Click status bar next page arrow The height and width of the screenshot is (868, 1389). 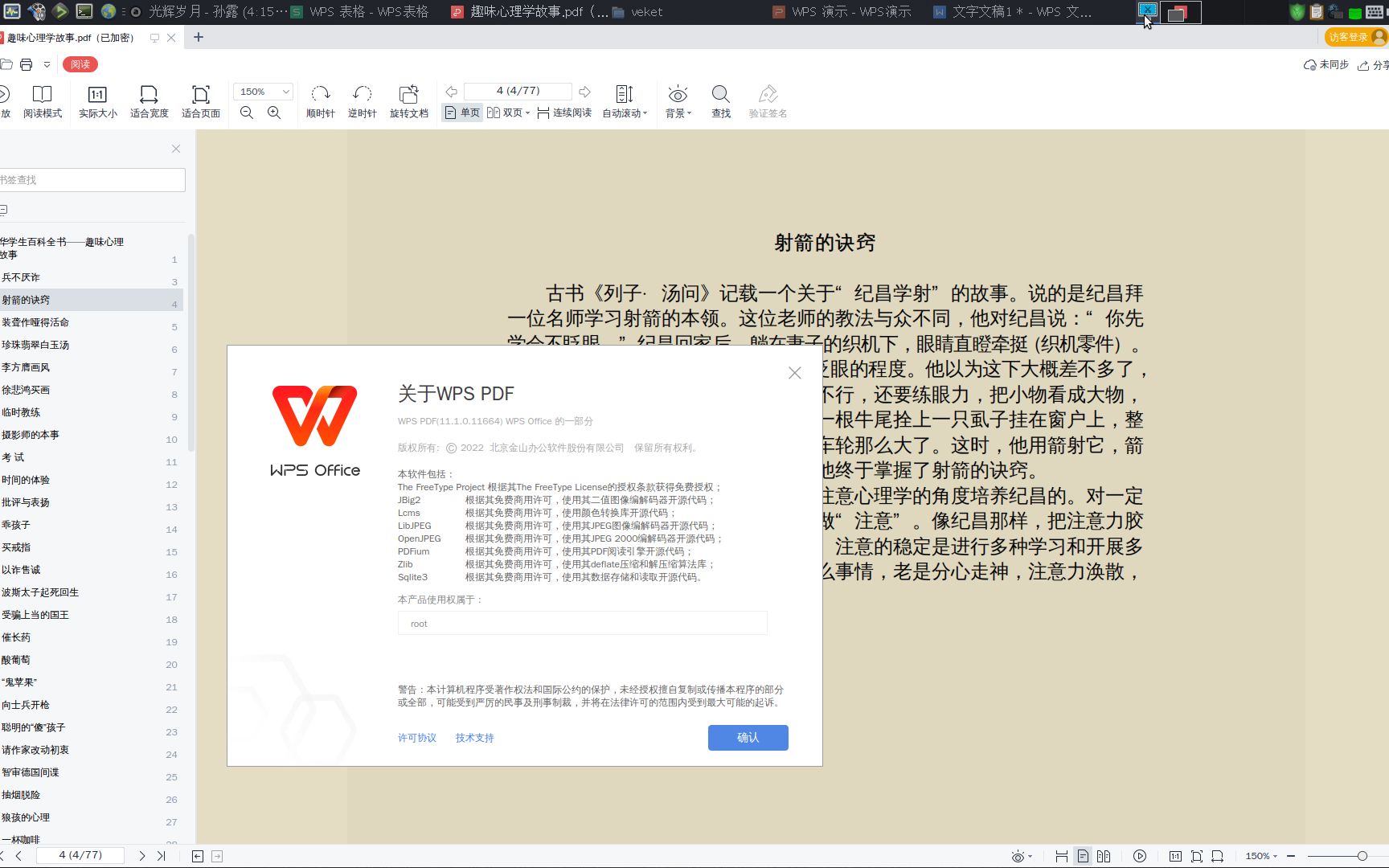pyautogui.click(x=142, y=856)
